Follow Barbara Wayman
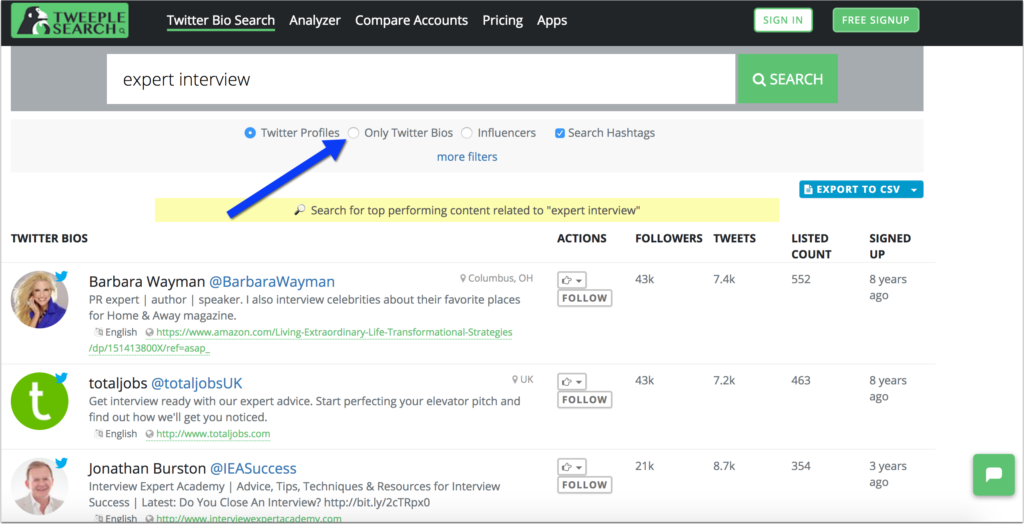Screen dimensions: 1024x524 (x=584, y=299)
